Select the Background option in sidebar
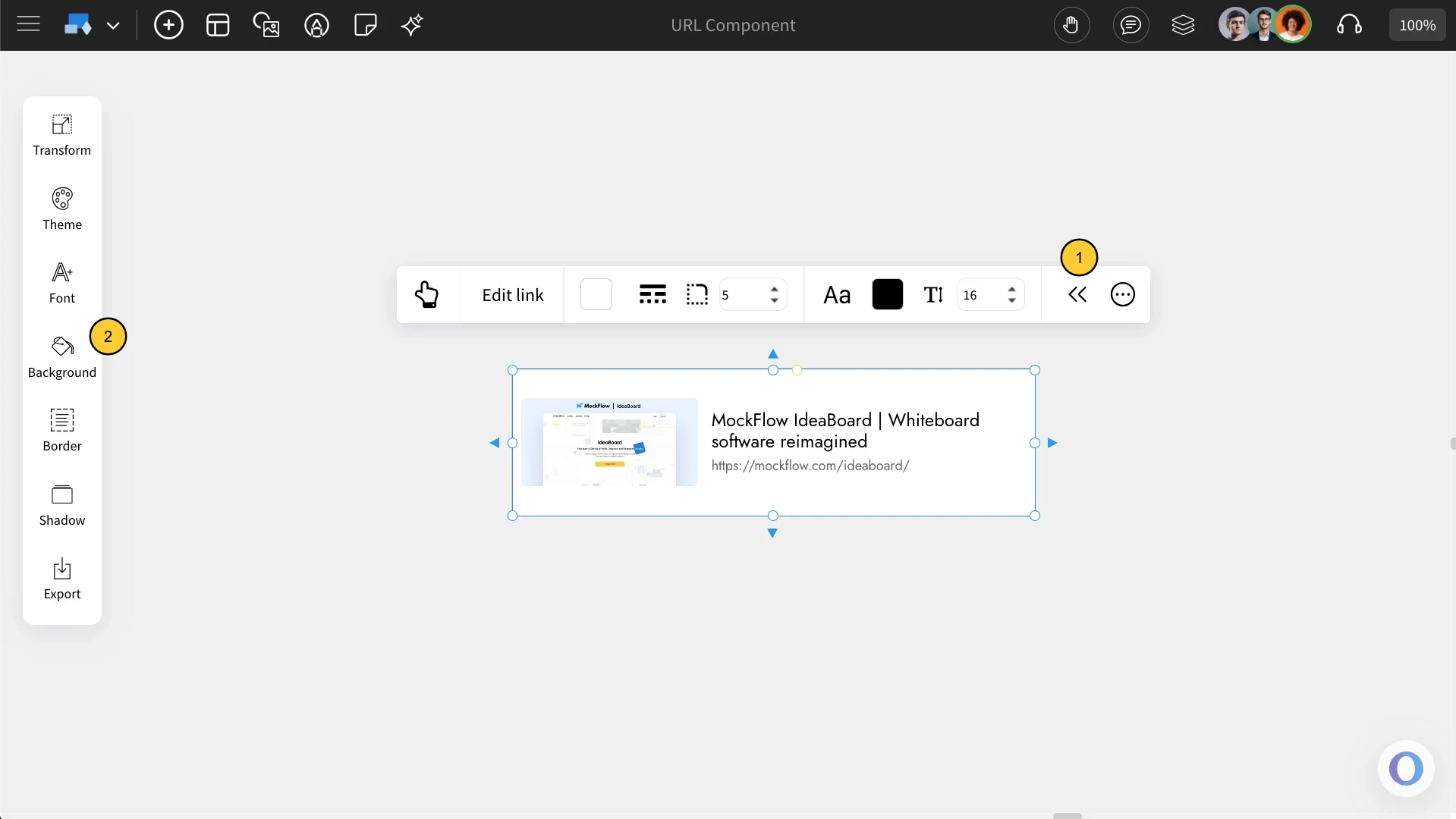 pos(62,356)
